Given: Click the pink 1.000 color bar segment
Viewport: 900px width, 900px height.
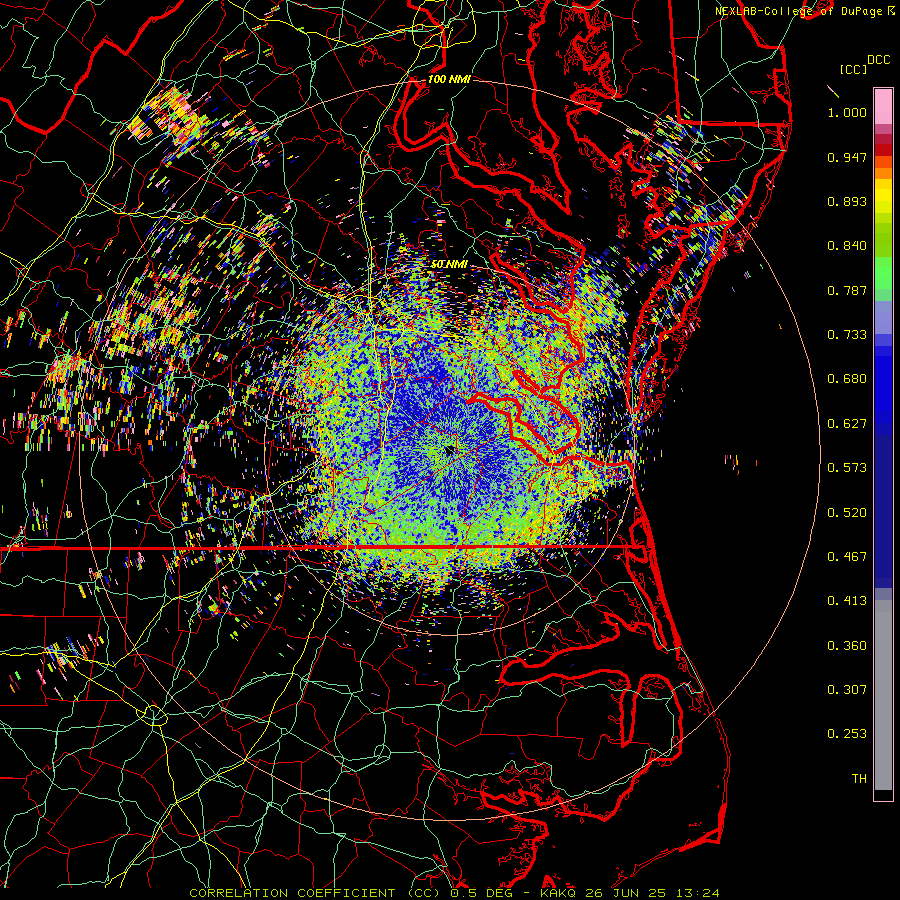Looking at the screenshot, I should click(x=883, y=107).
